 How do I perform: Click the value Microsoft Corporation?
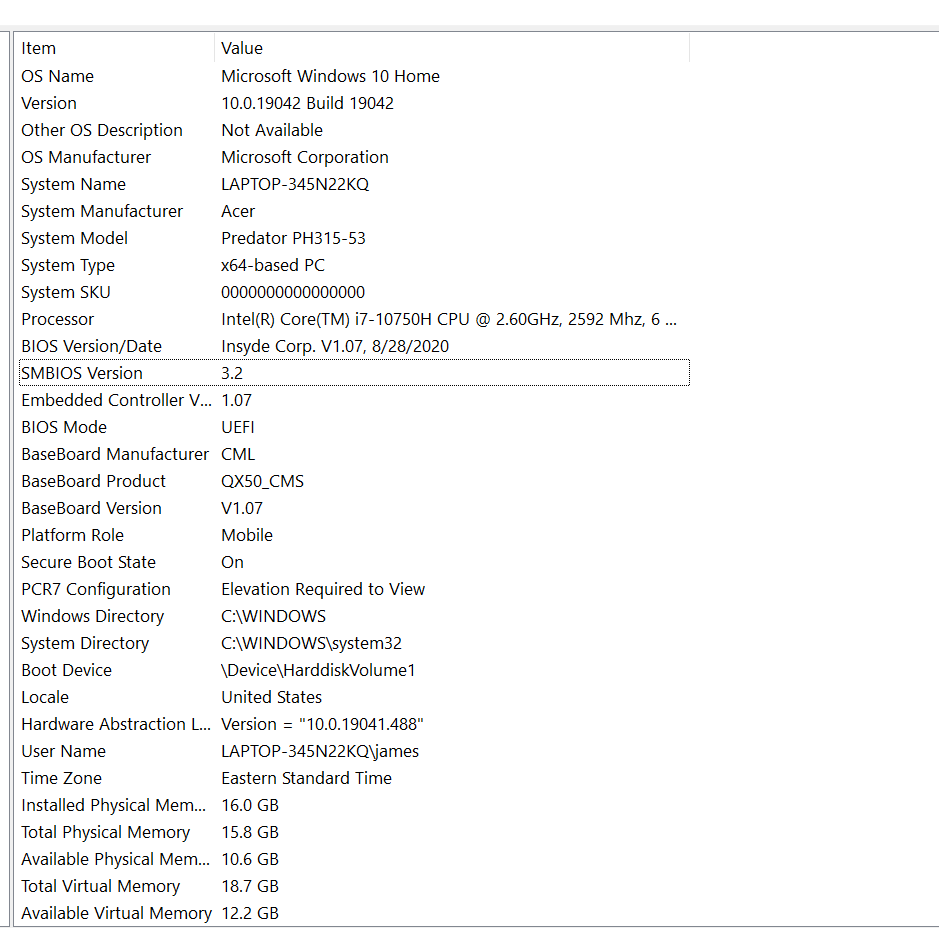305,157
